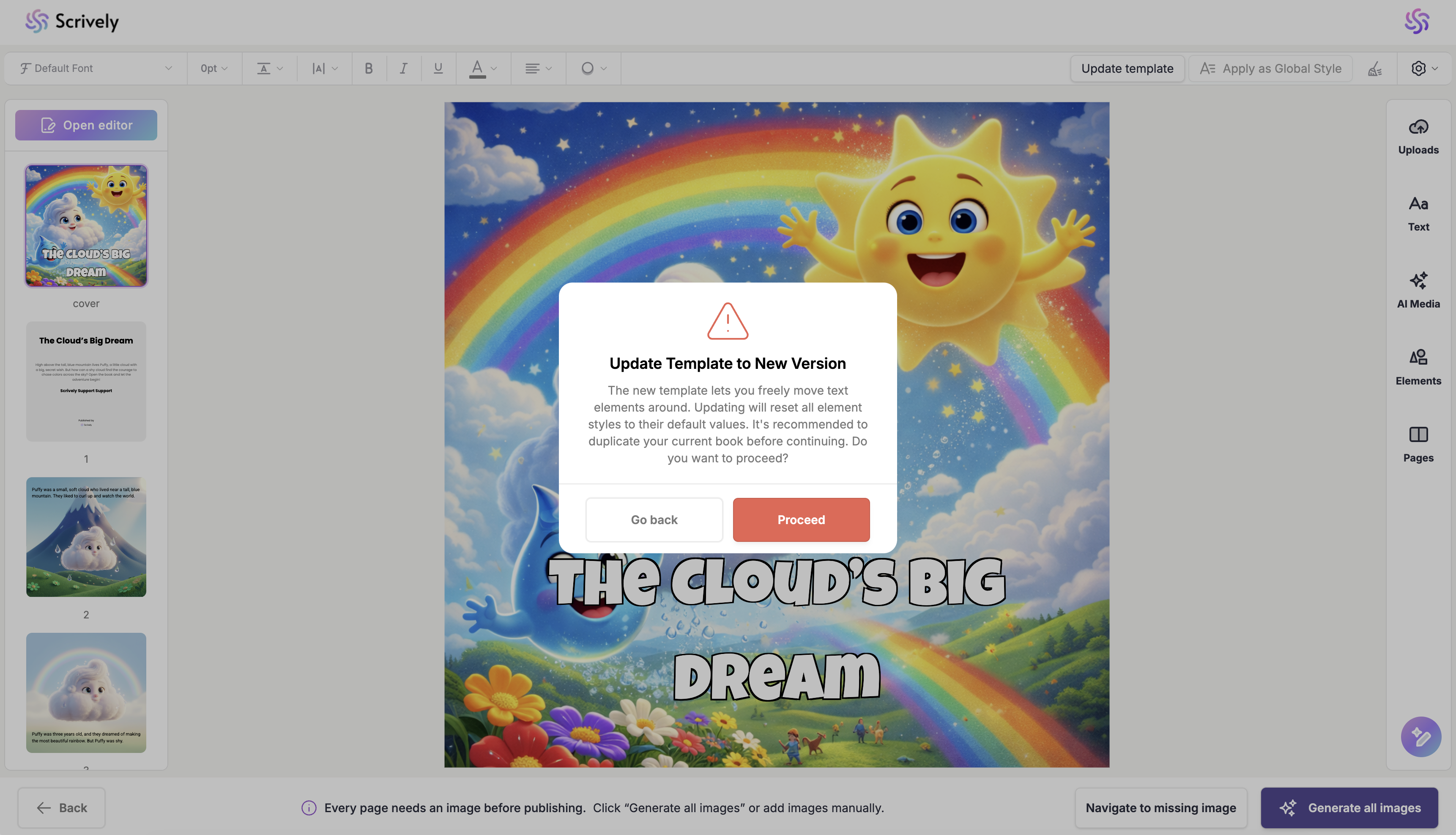This screenshot has width=1456, height=835.
Task: Toggle italic formatting
Action: (403, 69)
